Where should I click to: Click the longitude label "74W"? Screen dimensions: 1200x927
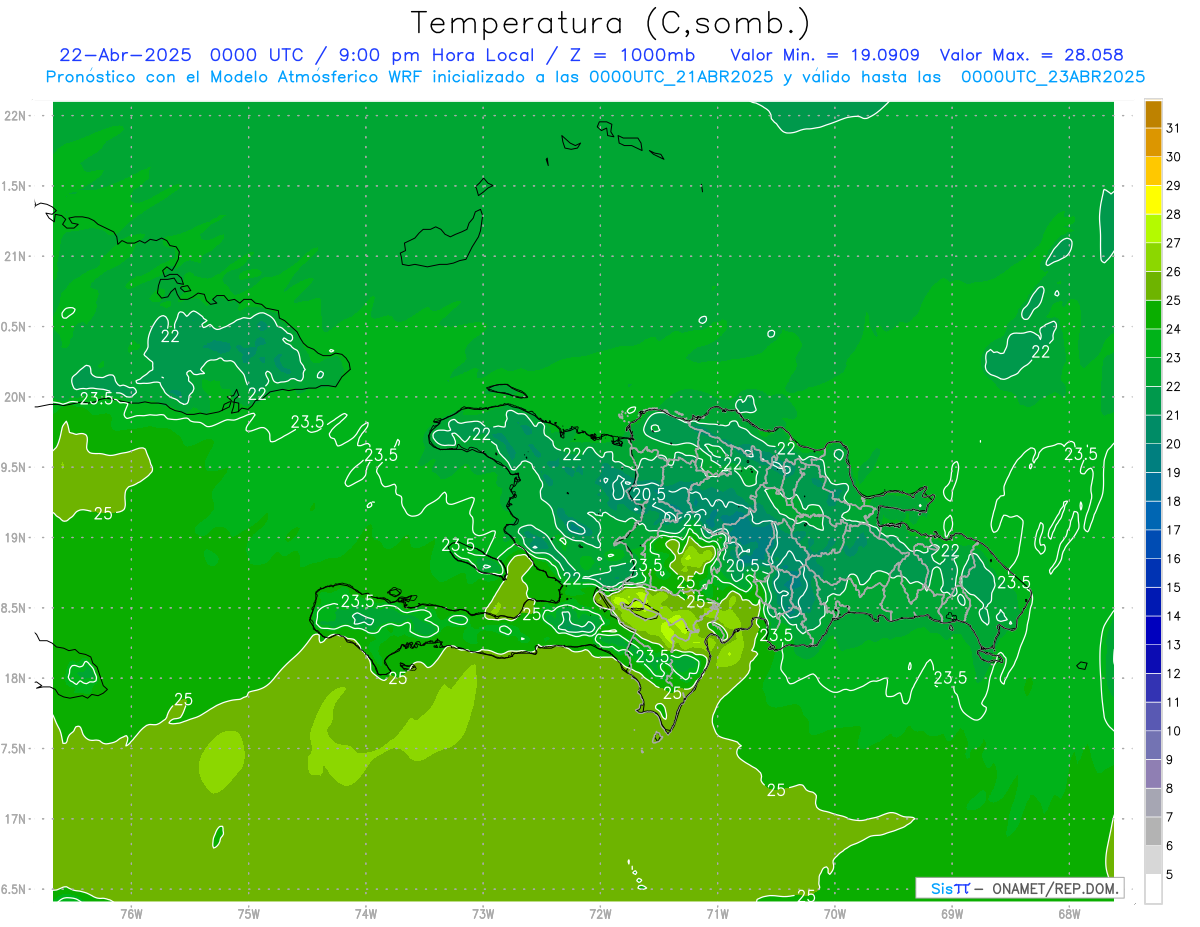(366, 914)
